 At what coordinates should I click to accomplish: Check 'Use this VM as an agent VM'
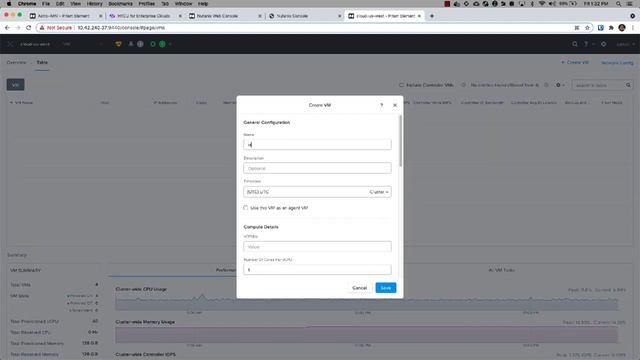(x=246, y=208)
